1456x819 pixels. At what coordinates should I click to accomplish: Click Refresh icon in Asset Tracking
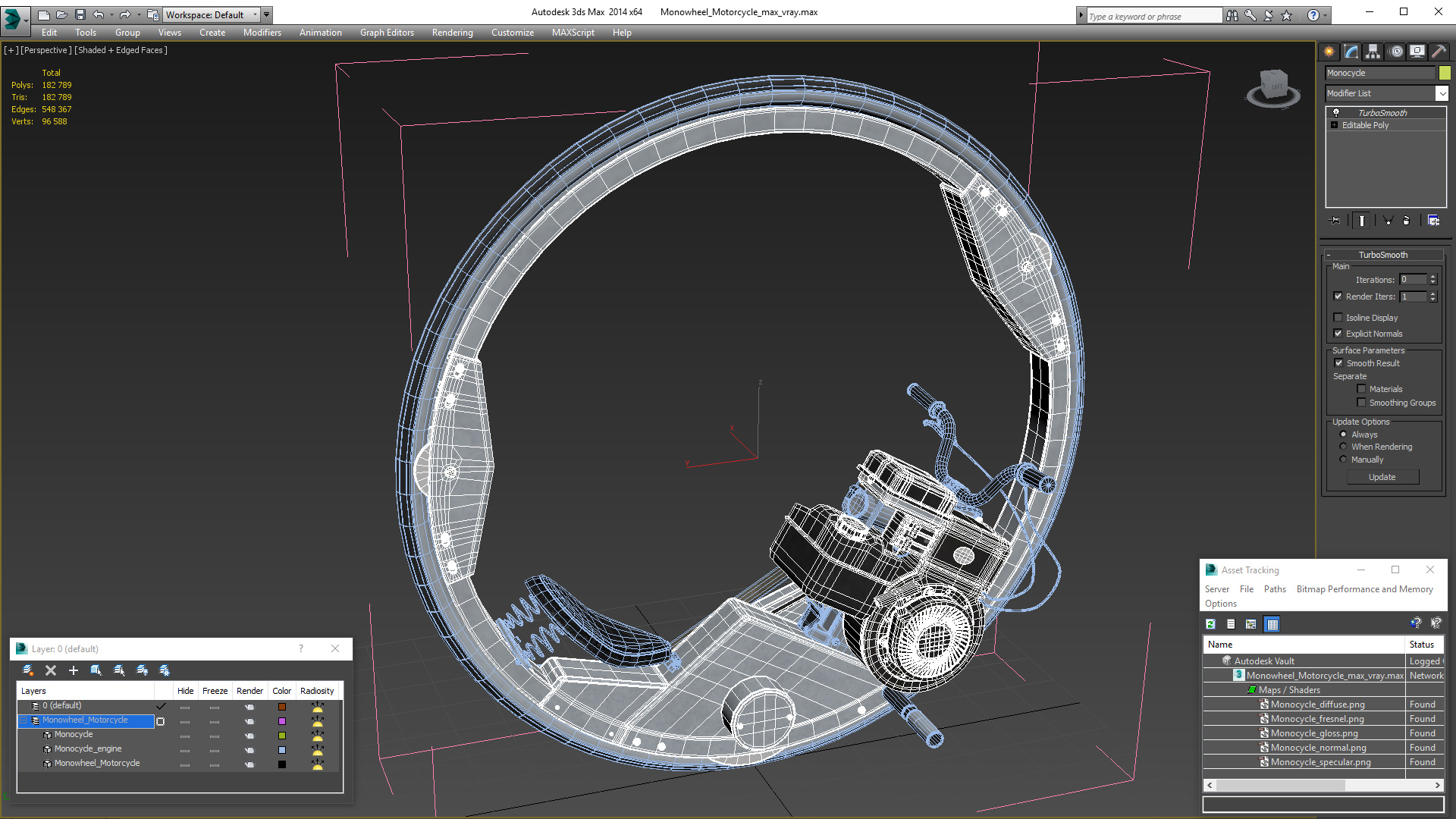tap(1210, 624)
